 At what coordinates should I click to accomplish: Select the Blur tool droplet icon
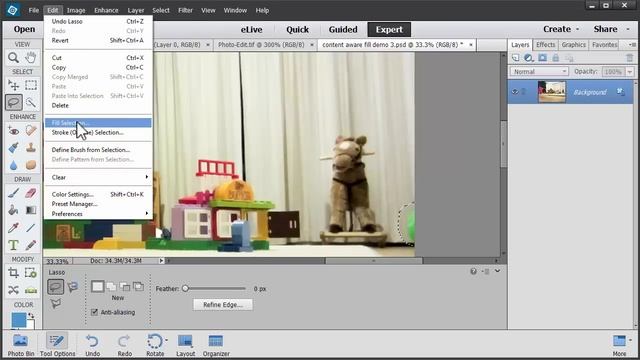pos(13,165)
